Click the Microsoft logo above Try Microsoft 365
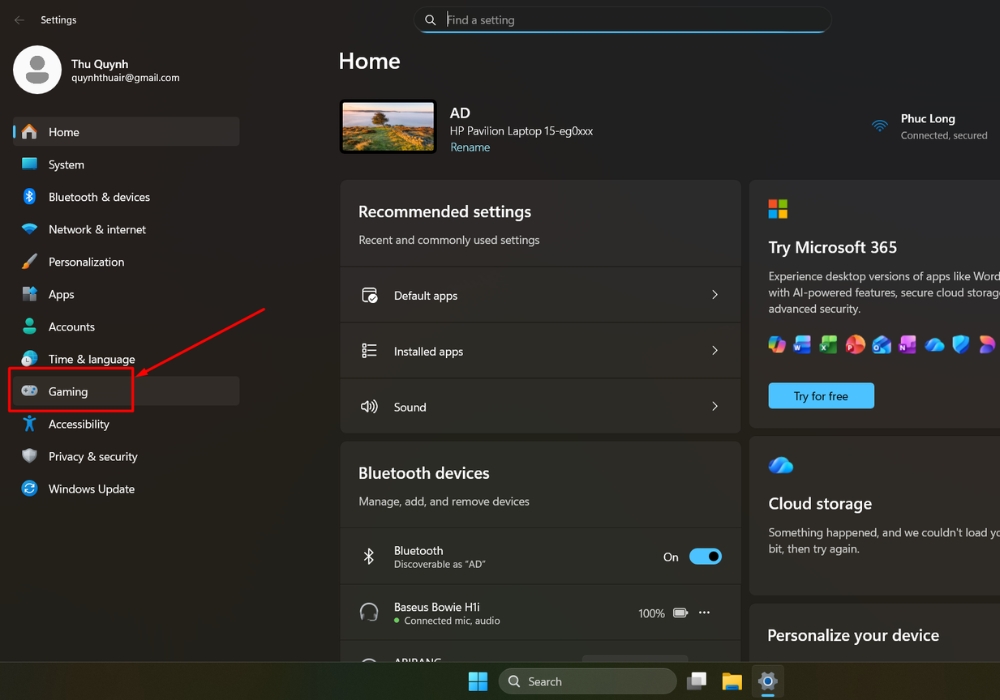This screenshot has width=1000, height=700. 777,208
